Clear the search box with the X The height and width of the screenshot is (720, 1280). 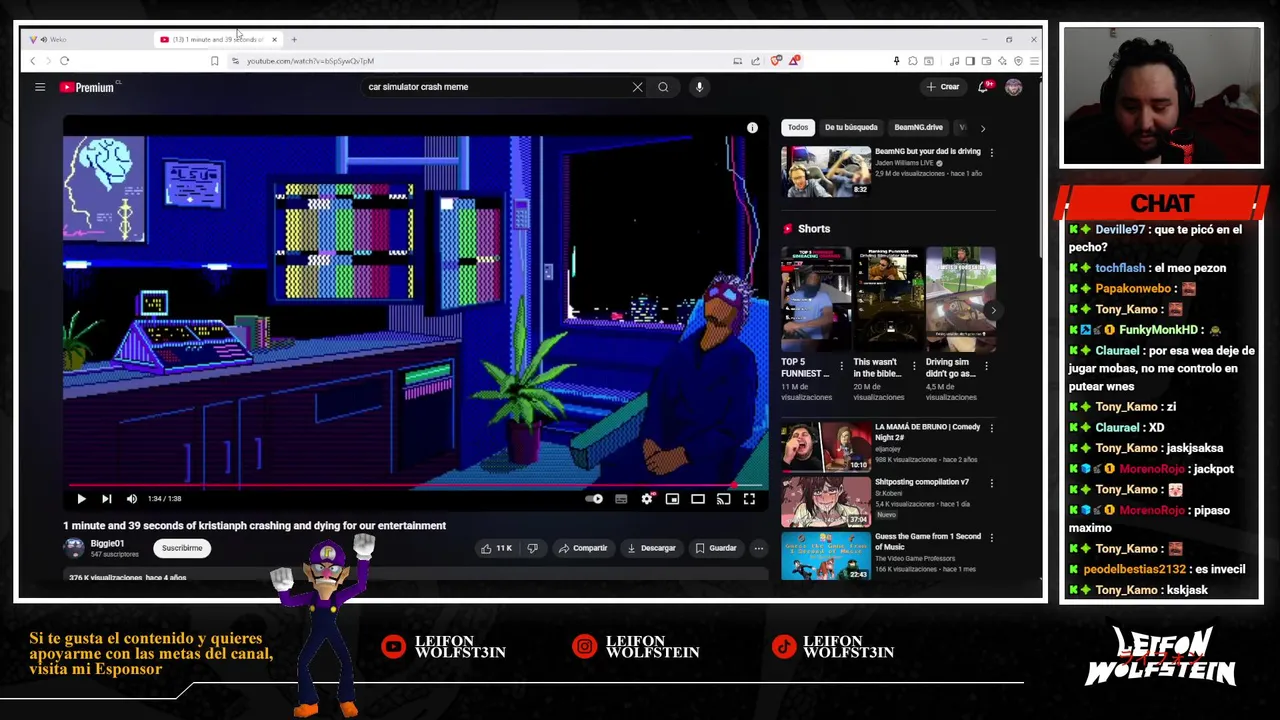(x=637, y=87)
